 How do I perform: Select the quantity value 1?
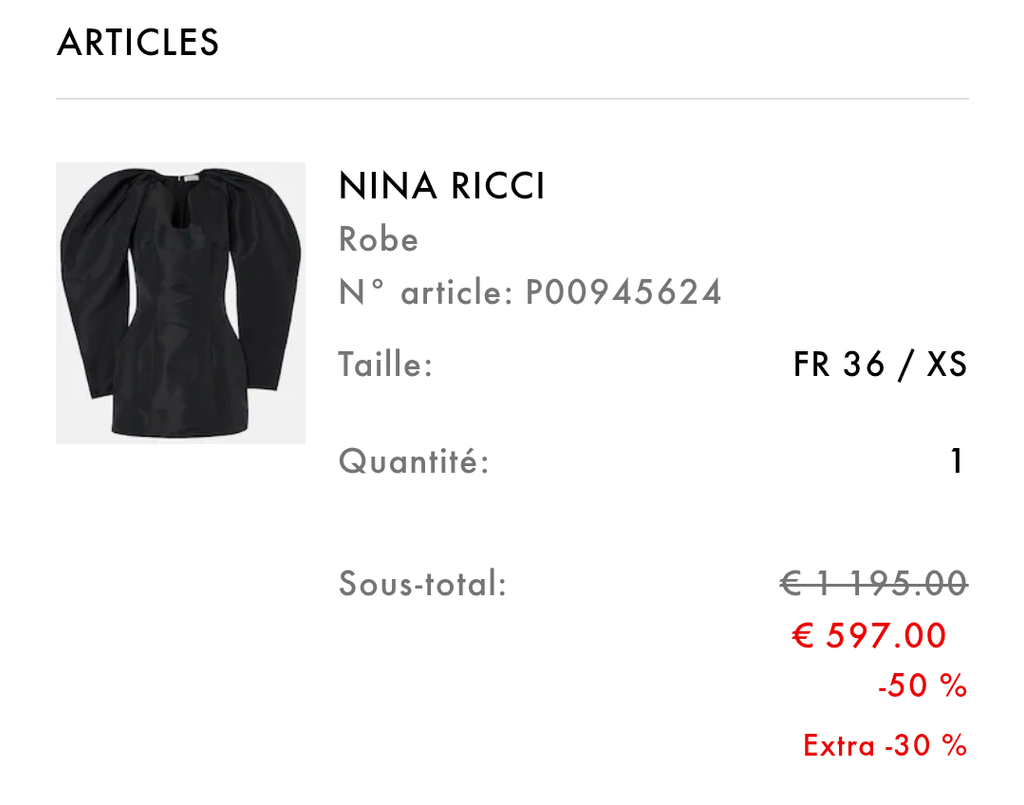(x=957, y=462)
